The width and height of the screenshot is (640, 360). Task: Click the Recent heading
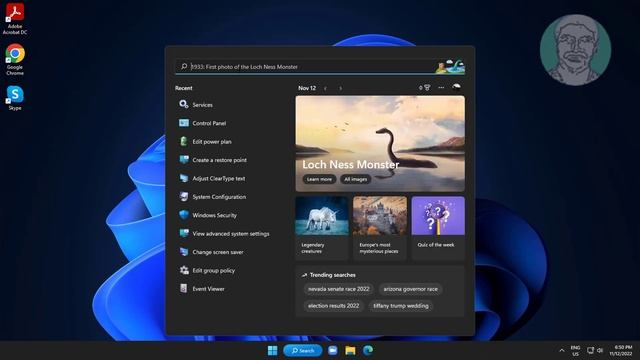coord(184,88)
